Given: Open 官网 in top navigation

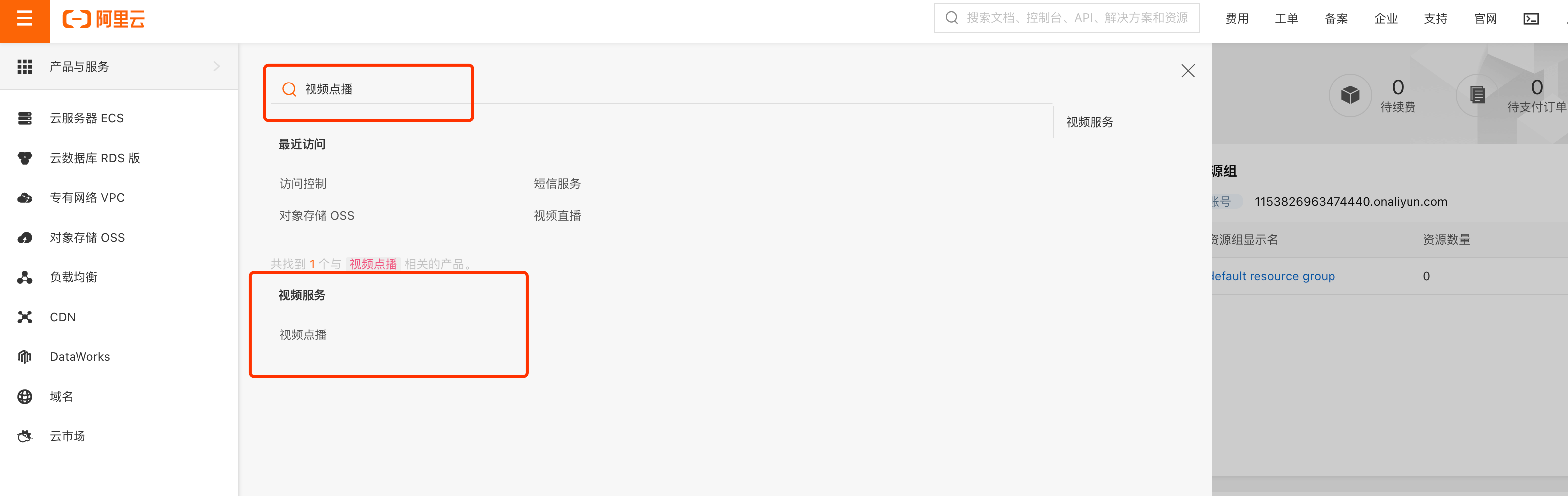Looking at the screenshot, I should pyautogui.click(x=1485, y=19).
